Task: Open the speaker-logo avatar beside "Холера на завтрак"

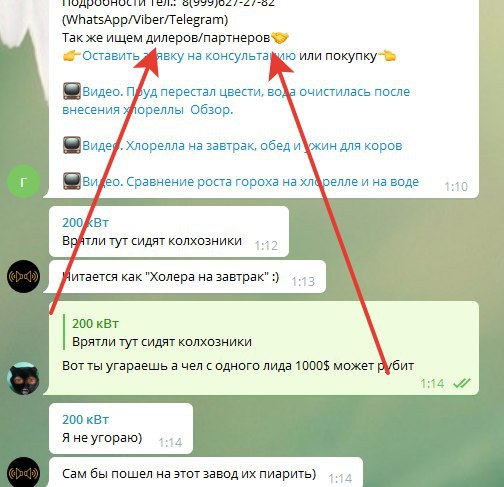Action: click(23, 276)
